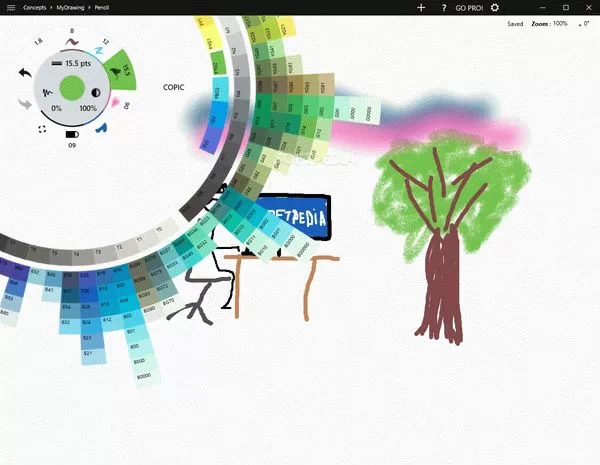Screen dimensions: 600x465
Task: Select the cyan marker tool
Action: coord(99,50)
